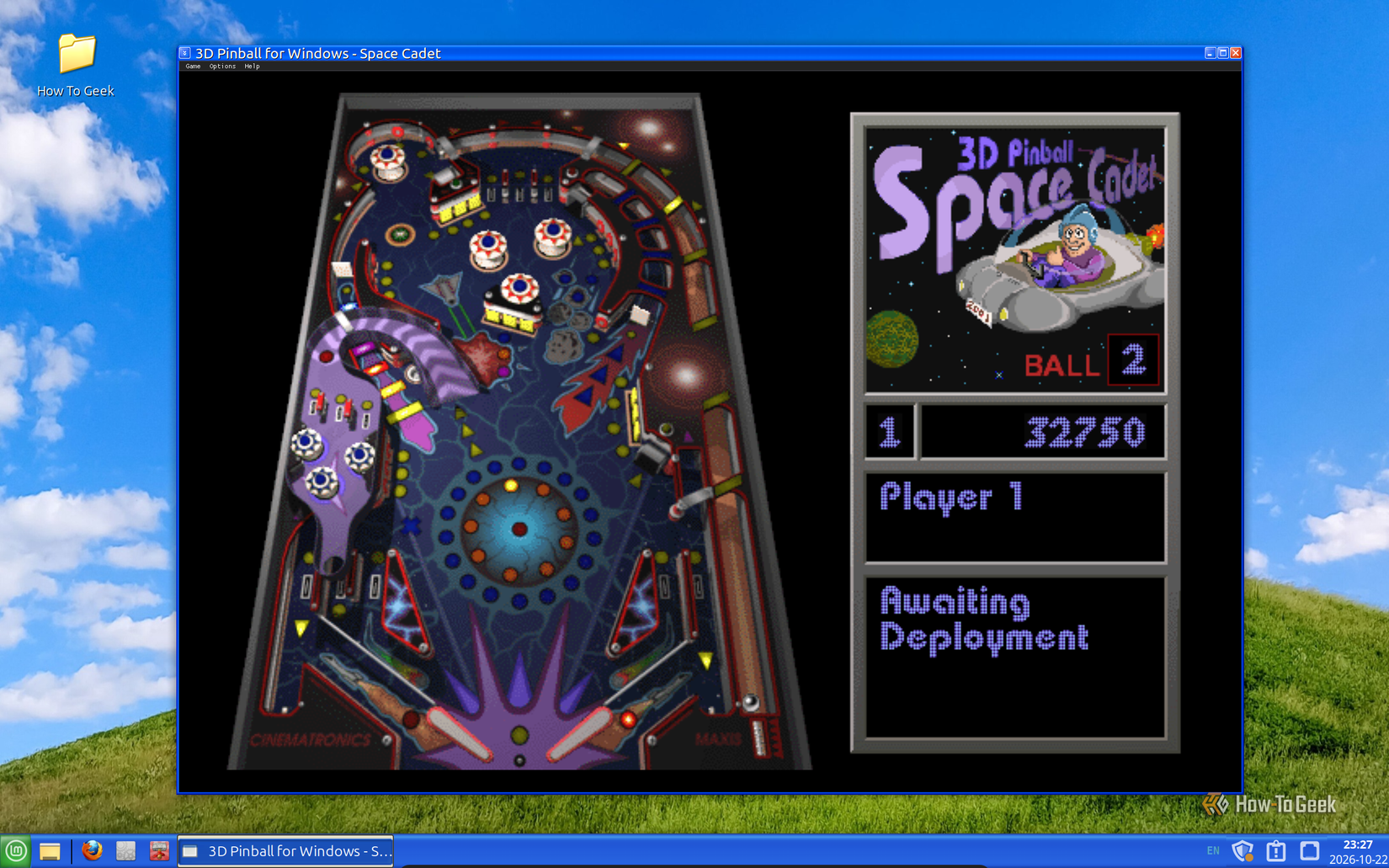Click the Space Cadet logo artwork
The image size is (1389, 868).
point(1015,259)
